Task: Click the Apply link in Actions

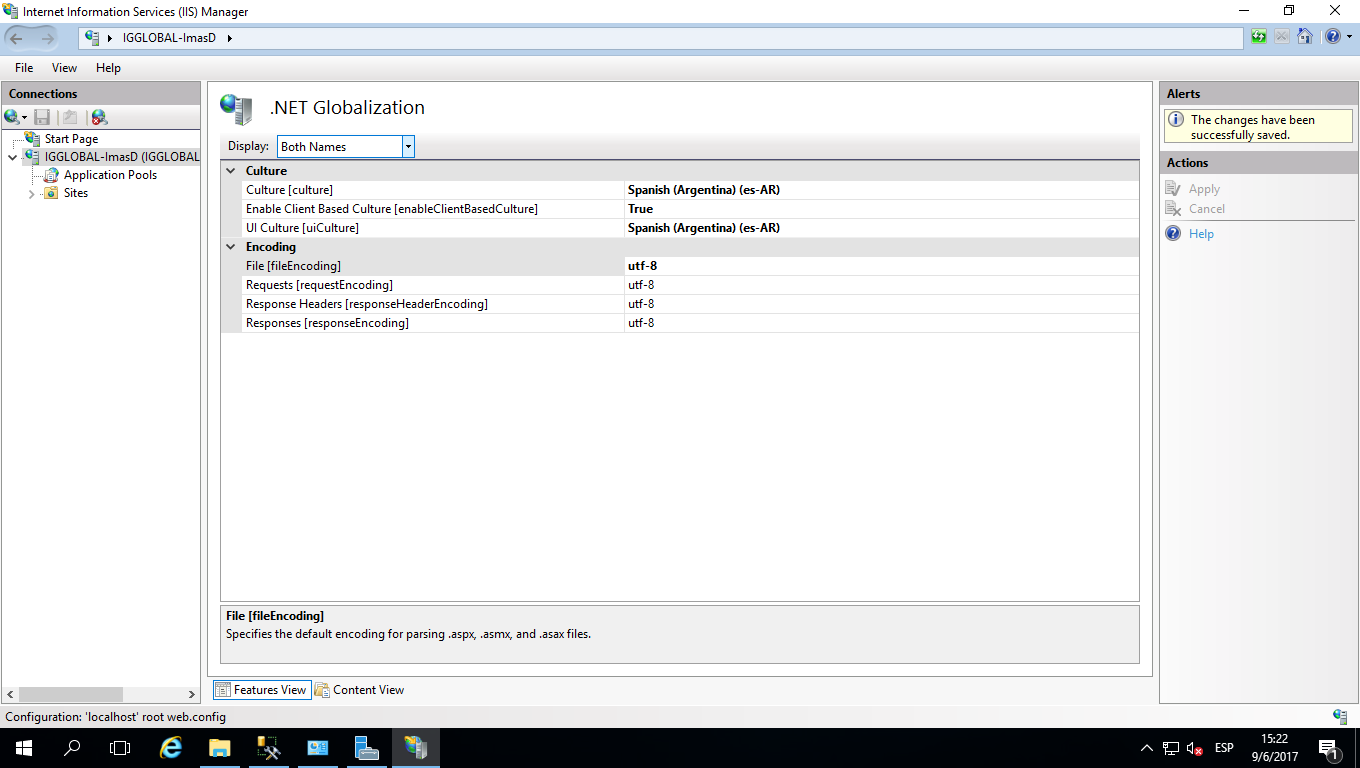Action: click(1204, 189)
